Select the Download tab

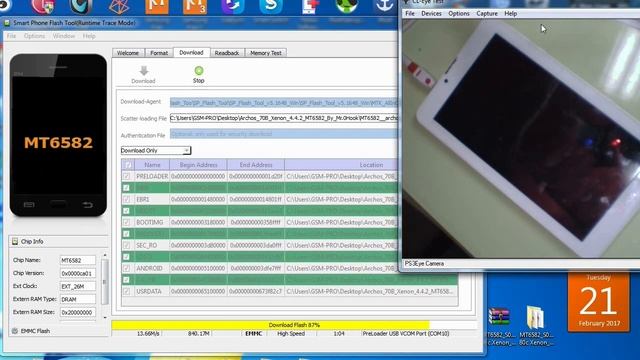[191, 53]
